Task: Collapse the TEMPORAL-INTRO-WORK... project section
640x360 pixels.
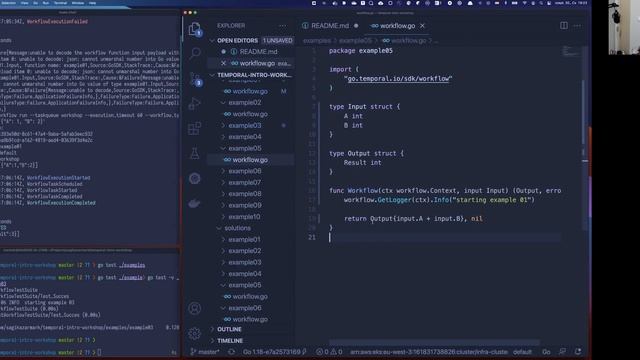Action: click(251, 75)
